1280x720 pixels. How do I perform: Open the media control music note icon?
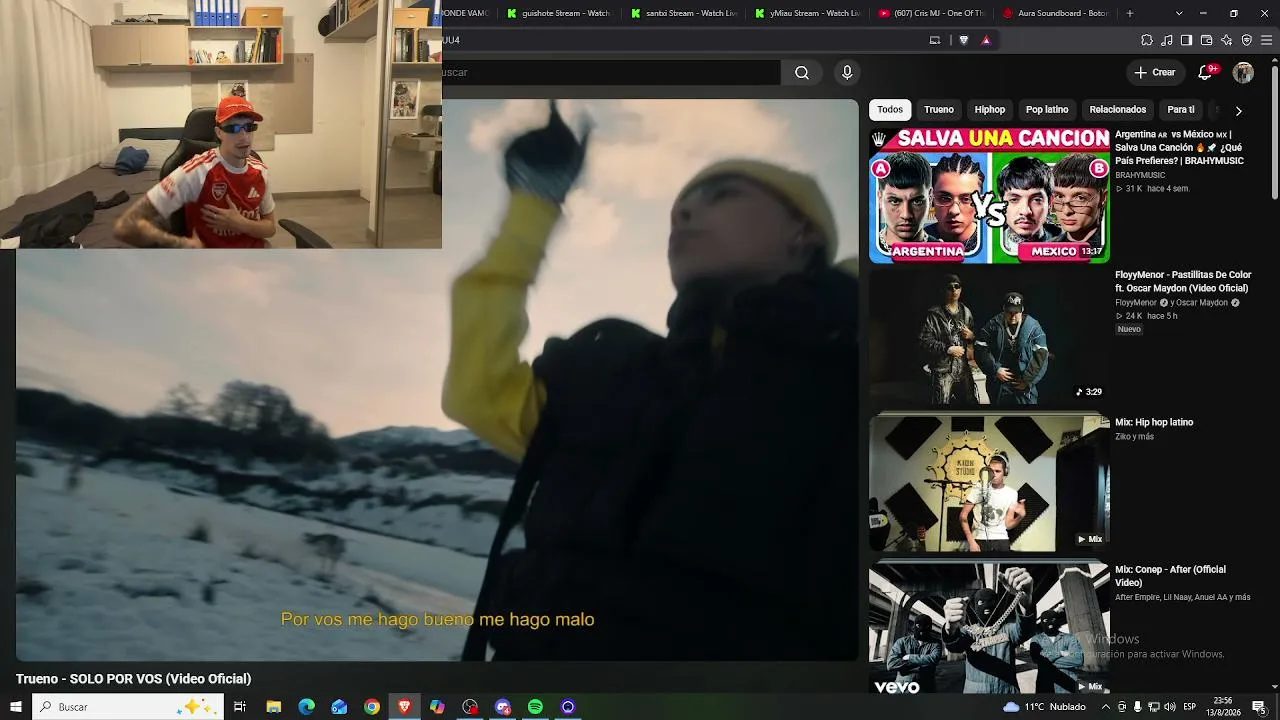tap(1167, 40)
